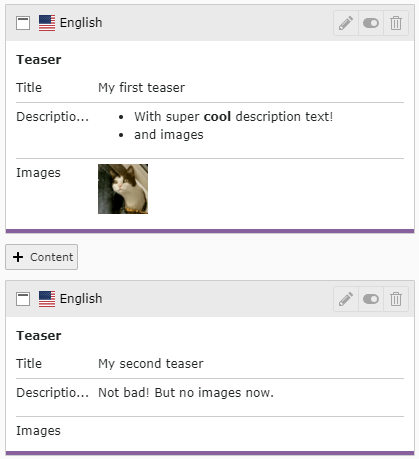Click the 'With super cool description text!' bullet
This screenshot has width=419, height=459.
tap(234, 117)
